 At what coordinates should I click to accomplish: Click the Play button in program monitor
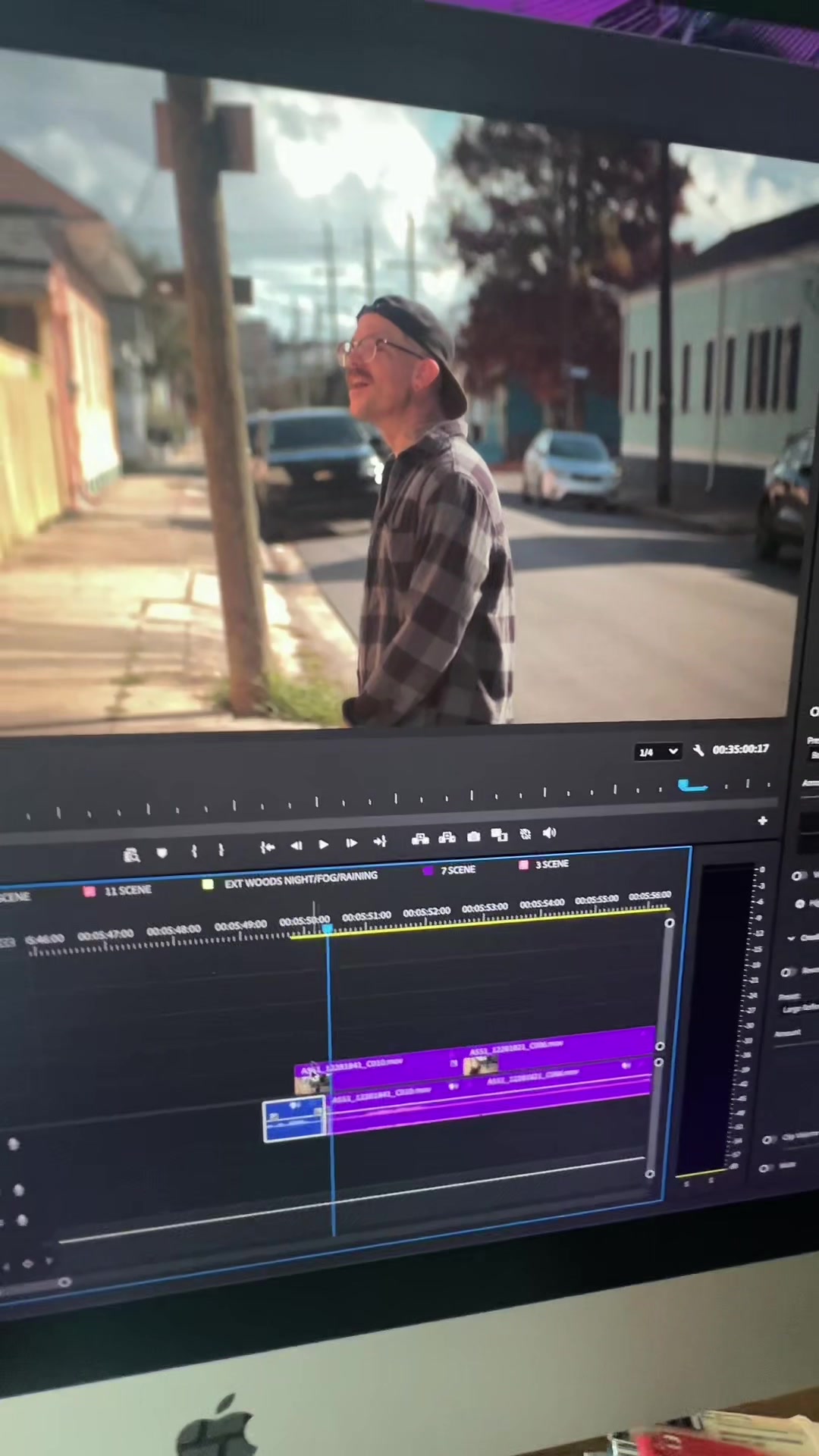pyautogui.click(x=324, y=844)
